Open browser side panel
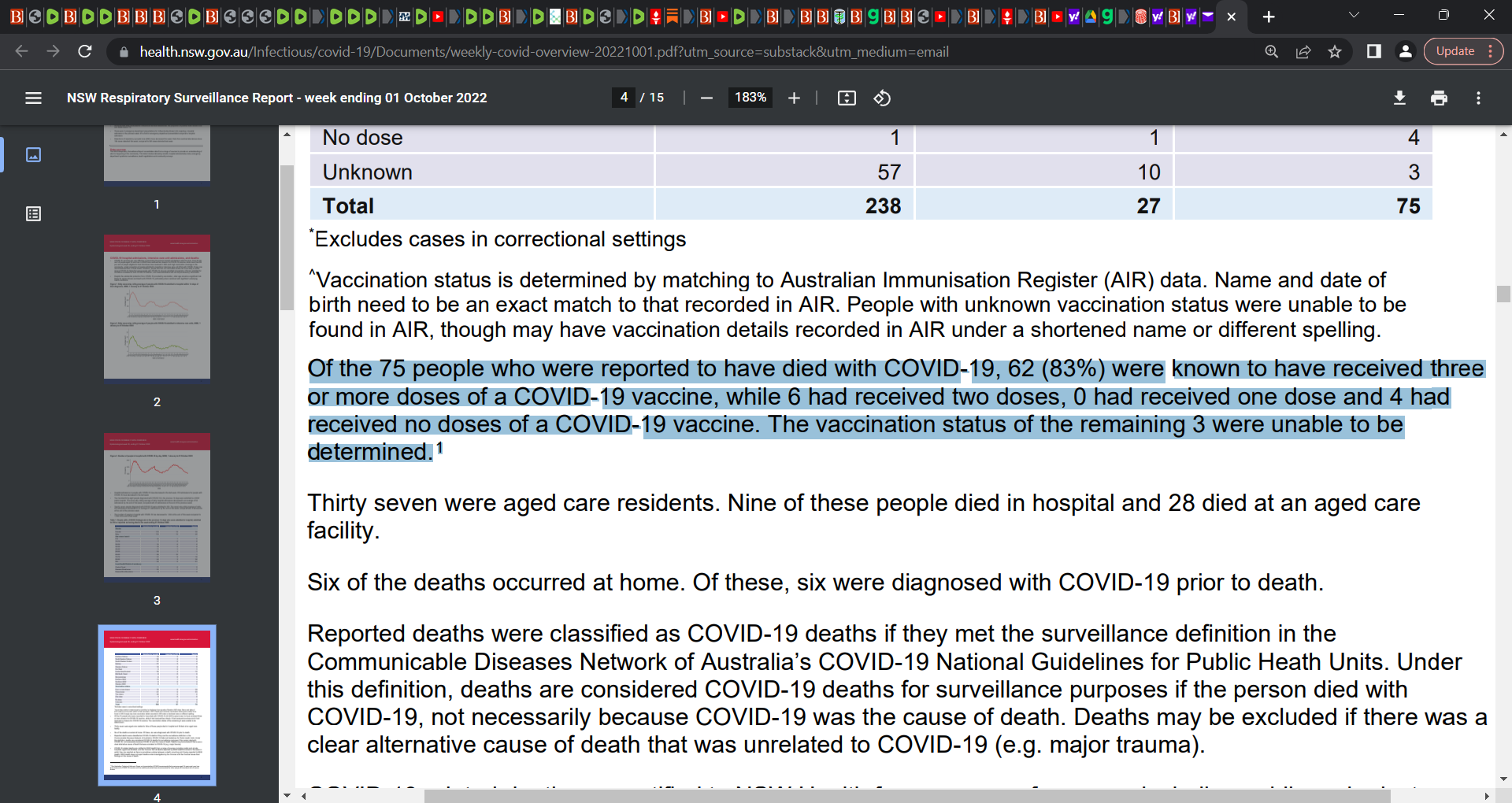Screen dimensions: 1512x803 pos(1373,51)
